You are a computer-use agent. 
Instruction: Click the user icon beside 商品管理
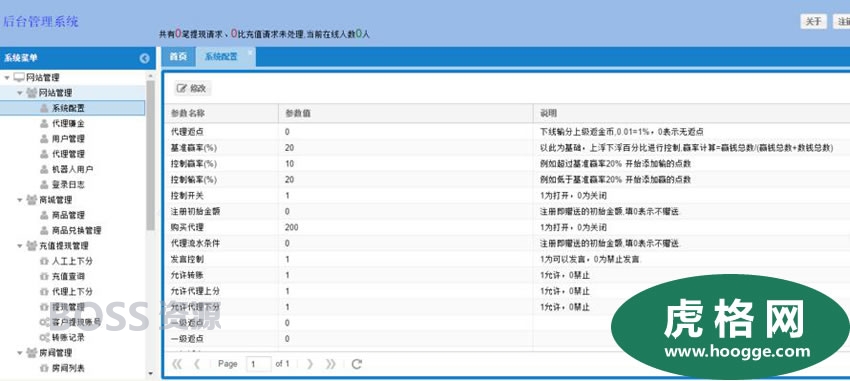(x=44, y=215)
